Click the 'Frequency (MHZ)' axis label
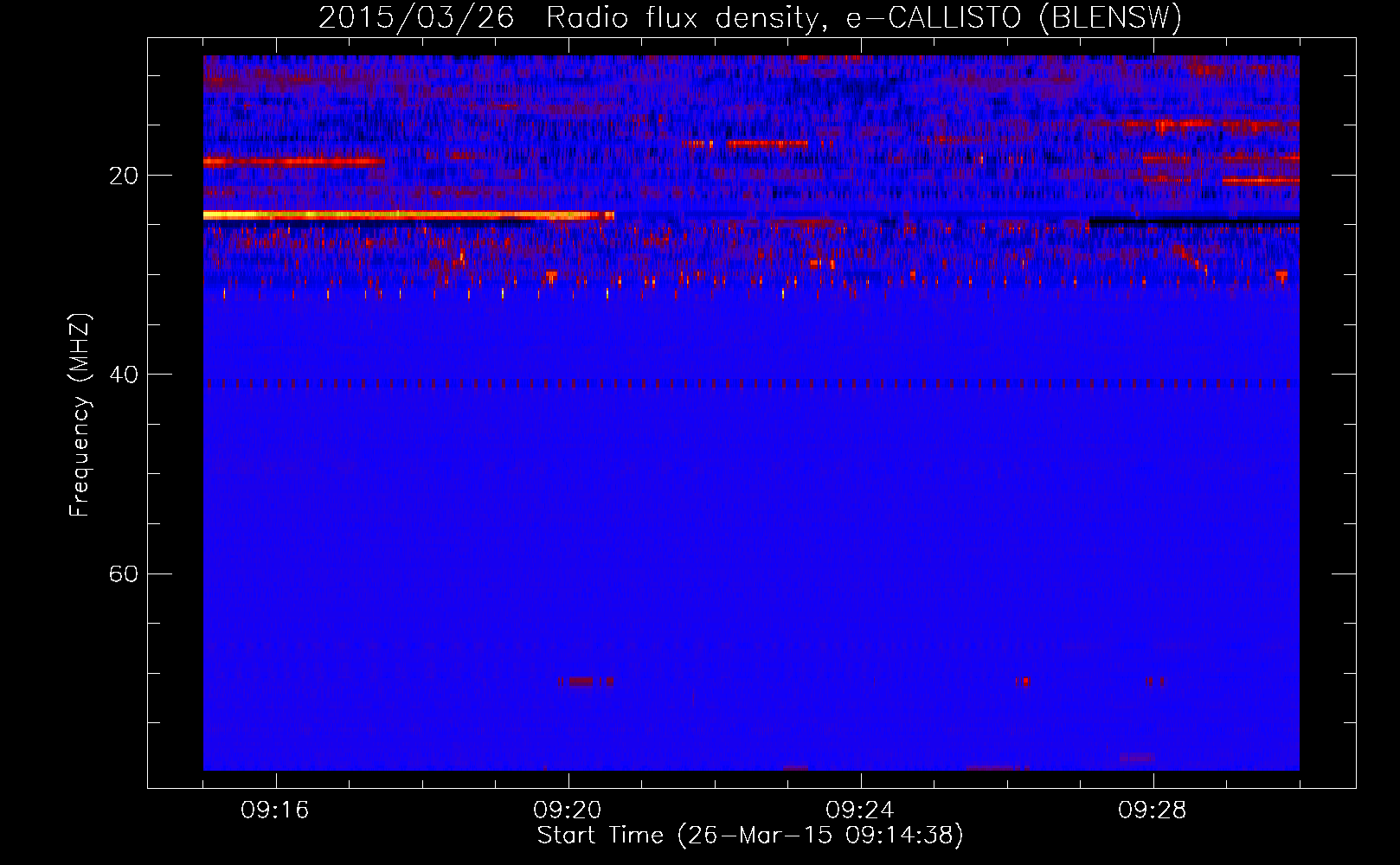The width and height of the screenshot is (1400, 865). pos(79,415)
